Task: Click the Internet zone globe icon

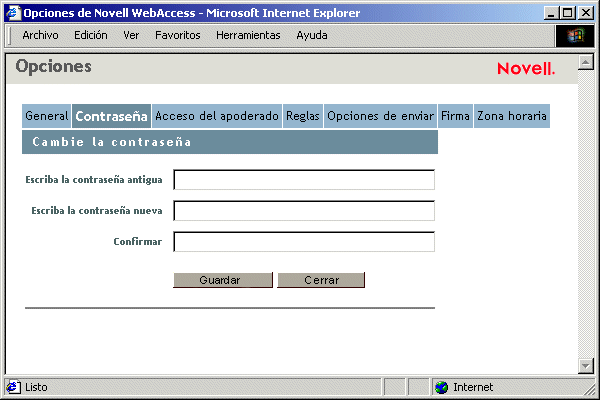Action: 442,387
